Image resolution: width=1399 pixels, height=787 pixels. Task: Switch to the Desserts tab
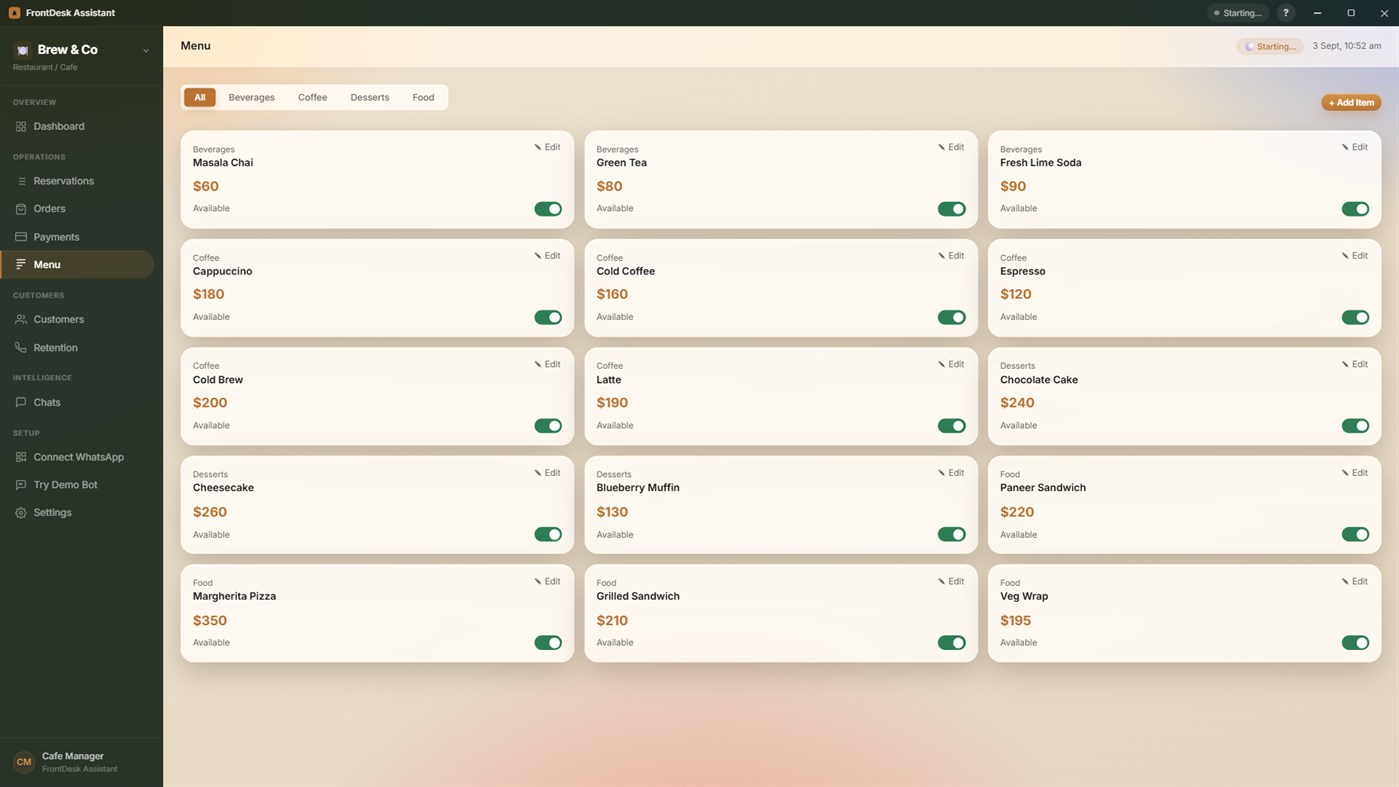point(370,98)
